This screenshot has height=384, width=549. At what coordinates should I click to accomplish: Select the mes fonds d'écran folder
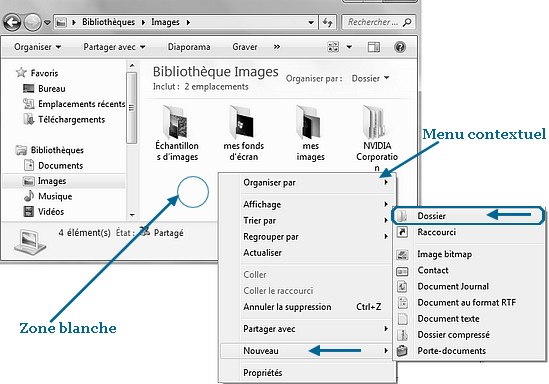tap(244, 134)
